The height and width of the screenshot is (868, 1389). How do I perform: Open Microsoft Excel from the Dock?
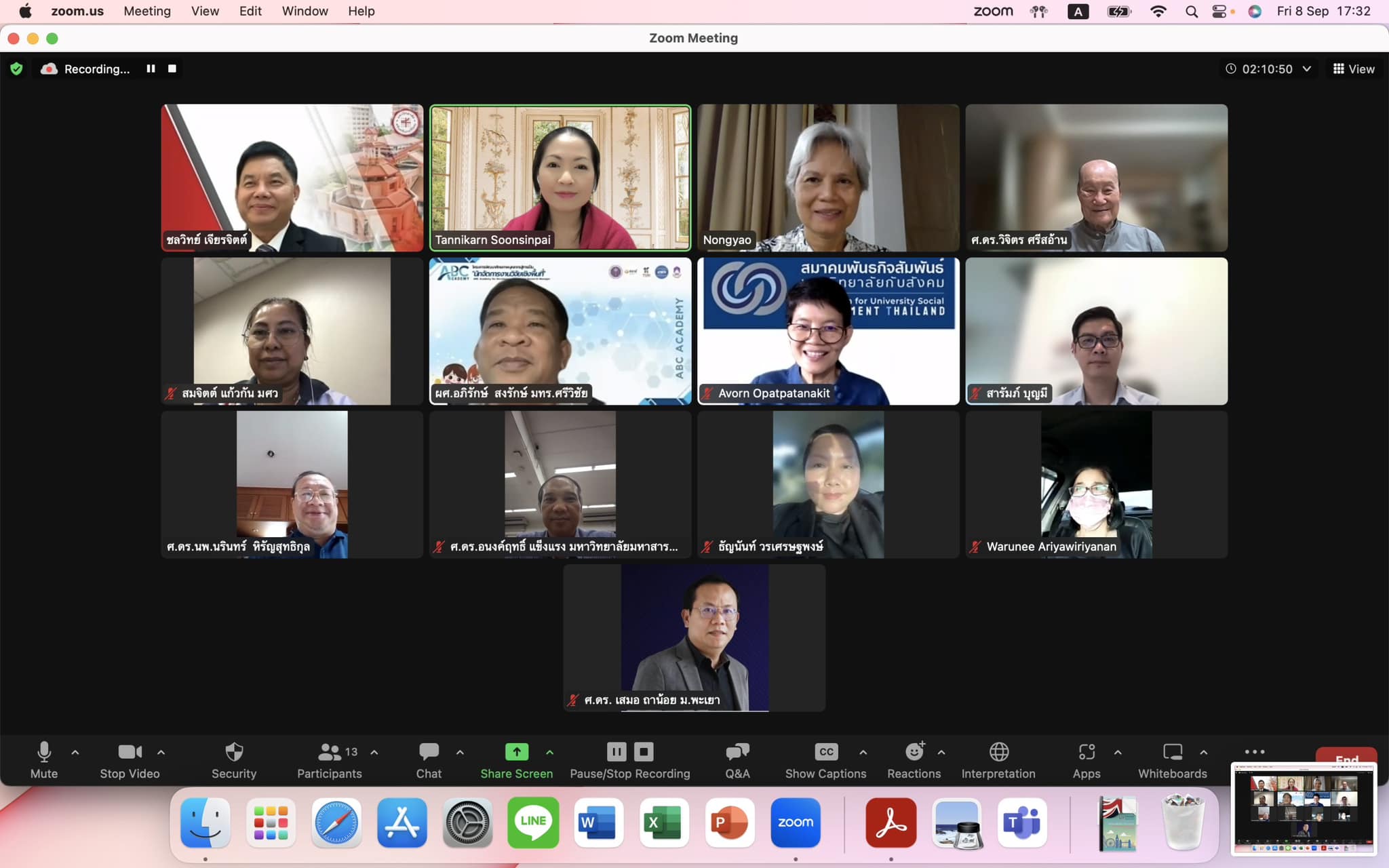[x=664, y=823]
